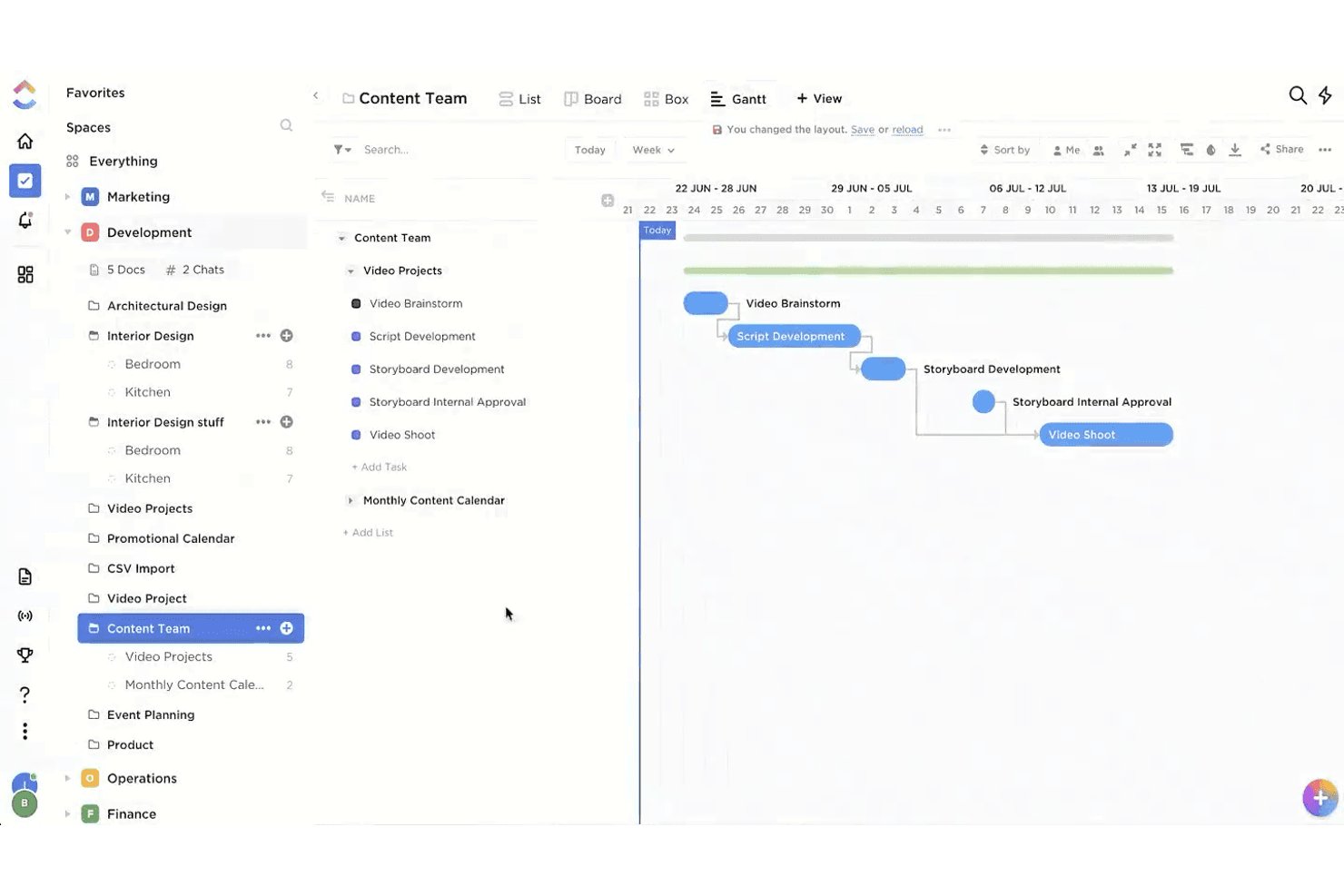Click the search magnifier icon at top right
The image size is (1344, 896).
[1298, 95]
